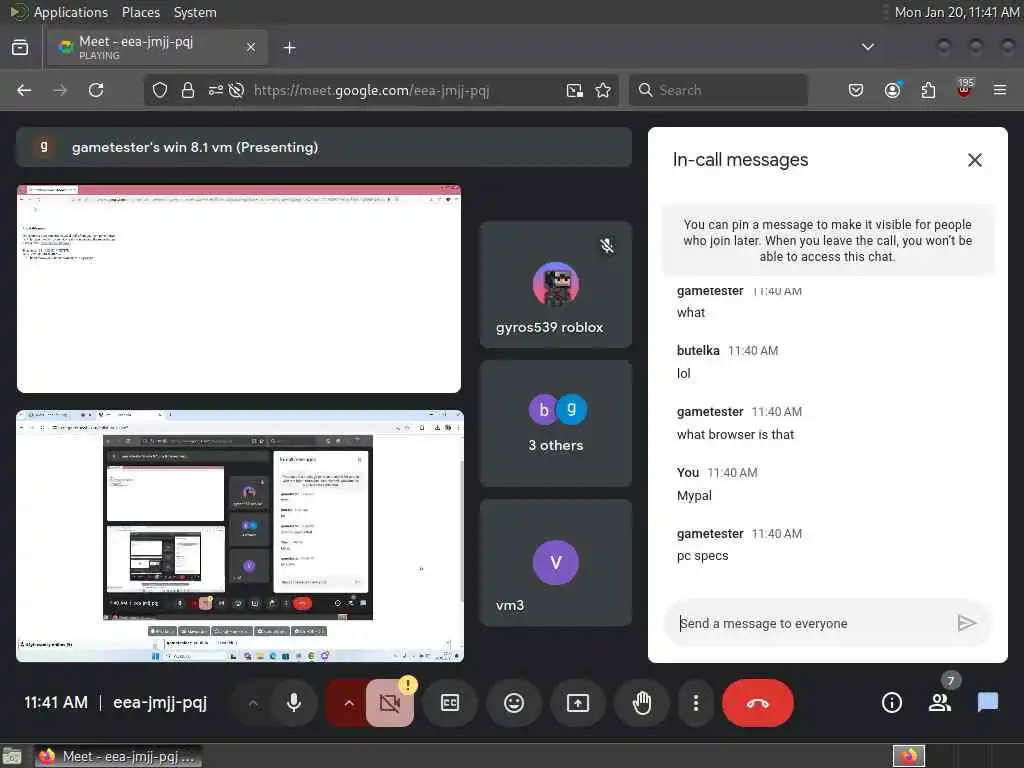Expand video settings chevron beside camera
Image resolution: width=1024 pixels, height=768 pixels.
pos(349,703)
